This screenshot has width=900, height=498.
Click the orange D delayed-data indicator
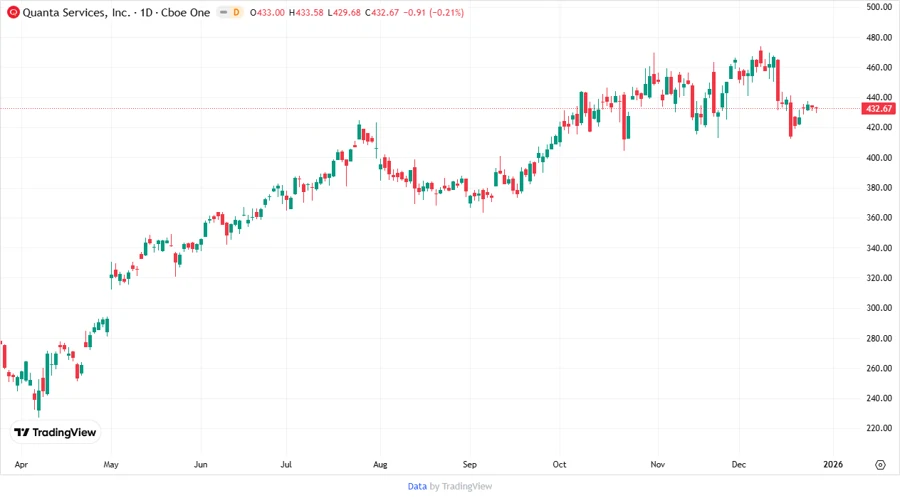pos(236,12)
